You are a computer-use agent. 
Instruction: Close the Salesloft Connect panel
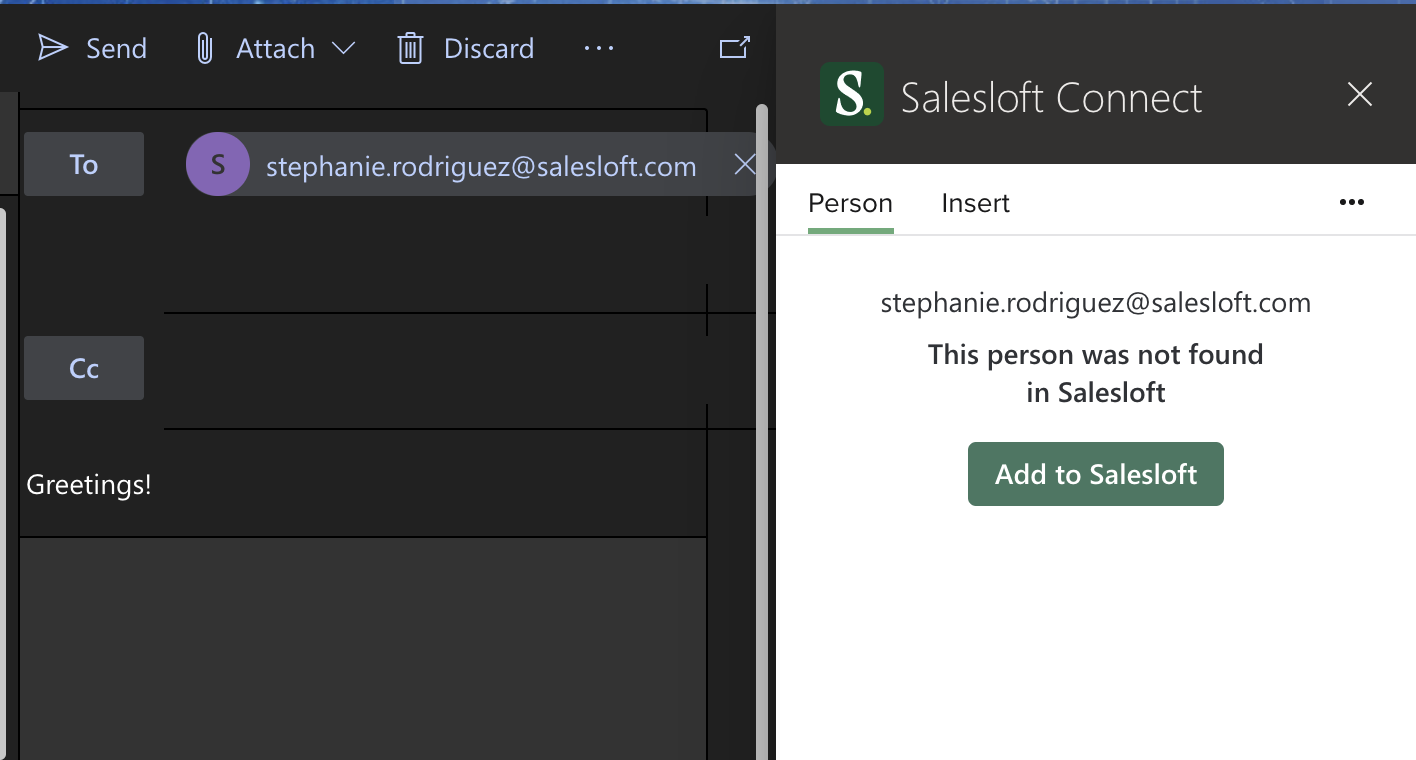(x=1360, y=95)
